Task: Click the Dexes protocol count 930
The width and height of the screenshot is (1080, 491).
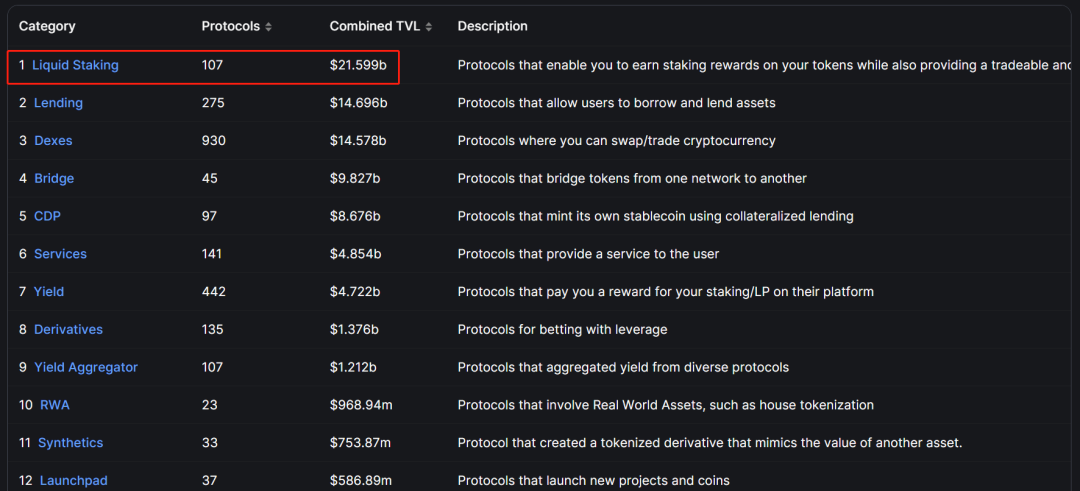Action: pyautogui.click(x=214, y=140)
